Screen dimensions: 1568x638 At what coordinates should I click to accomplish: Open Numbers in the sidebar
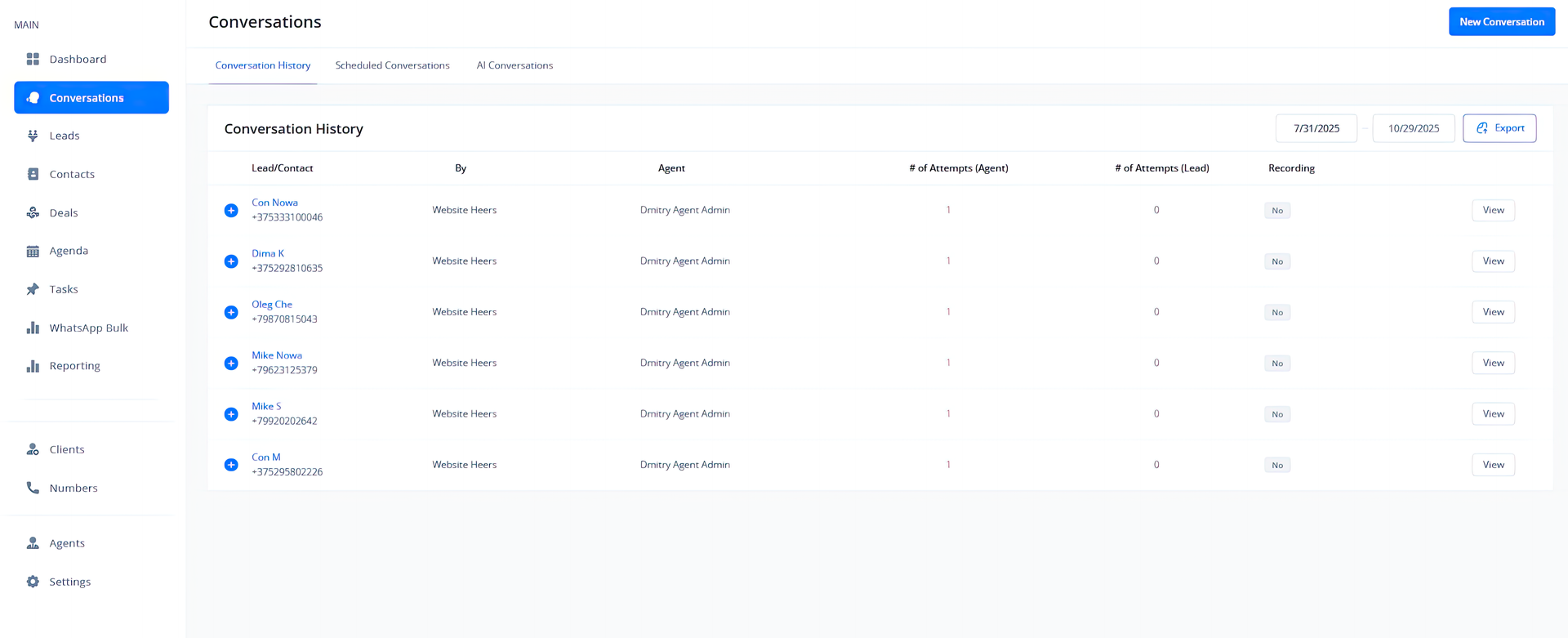tap(91, 488)
